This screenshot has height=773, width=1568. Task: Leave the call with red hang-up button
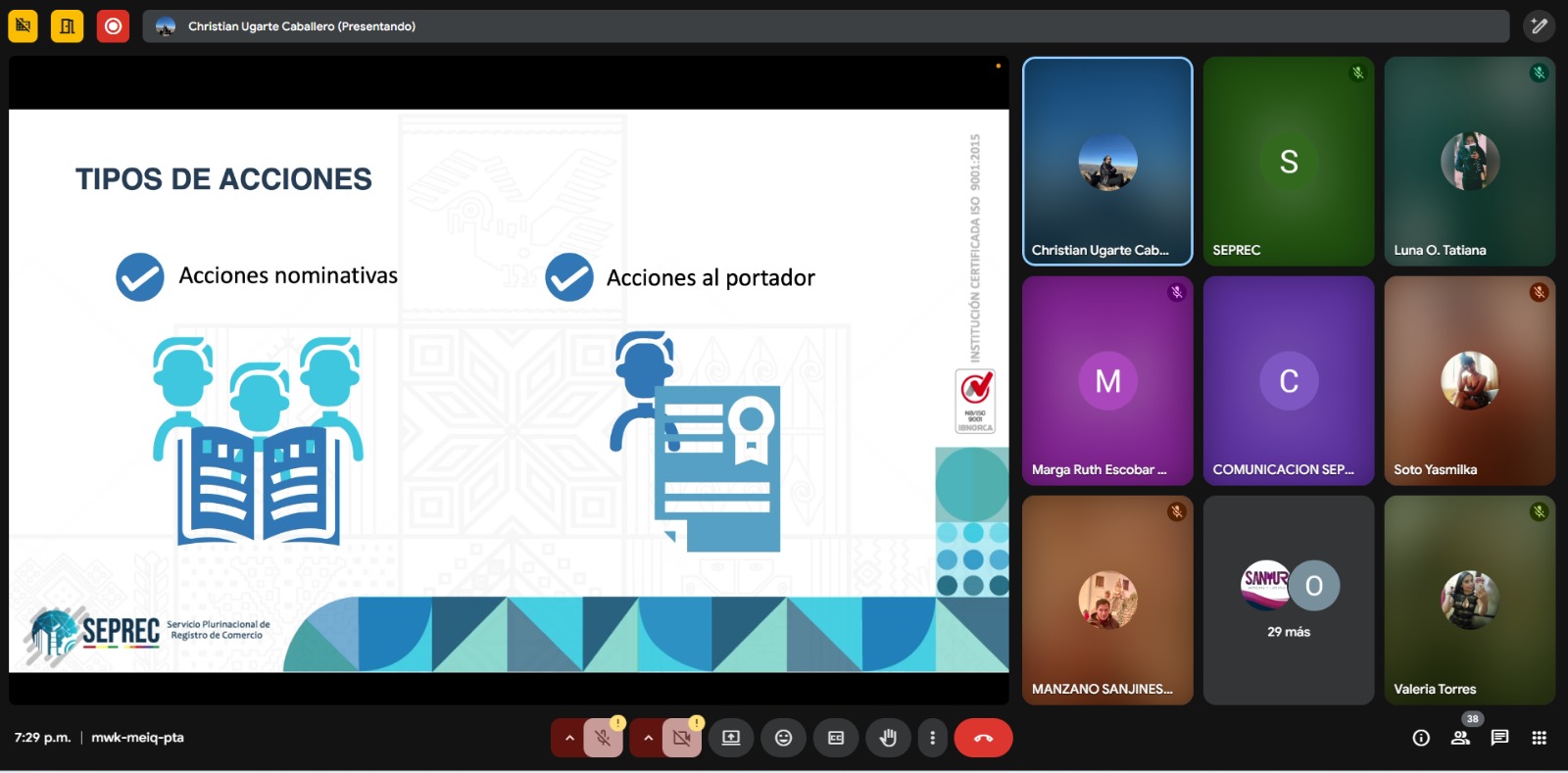click(983, 738)
